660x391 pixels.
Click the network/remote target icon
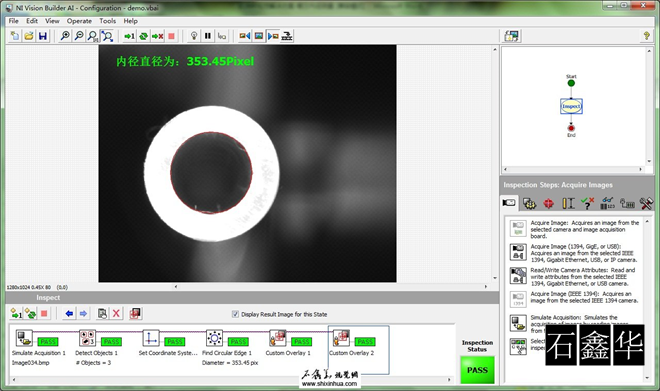click(287, 36)
